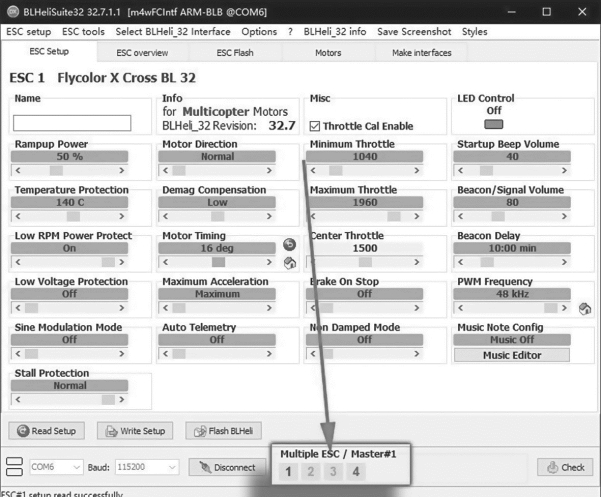Increase Rampup Power with right arrow
This screenshot has width=601, height=497.
122,171
